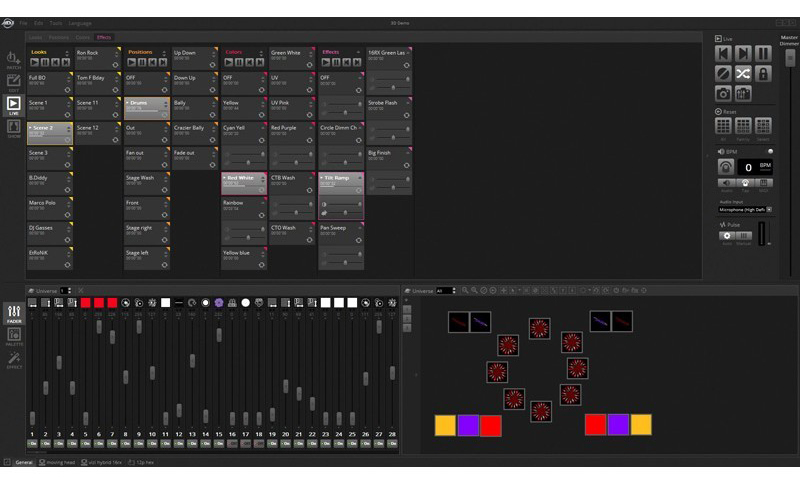
Task: Pause playback in the Live panel
Action: coord(763,53)
